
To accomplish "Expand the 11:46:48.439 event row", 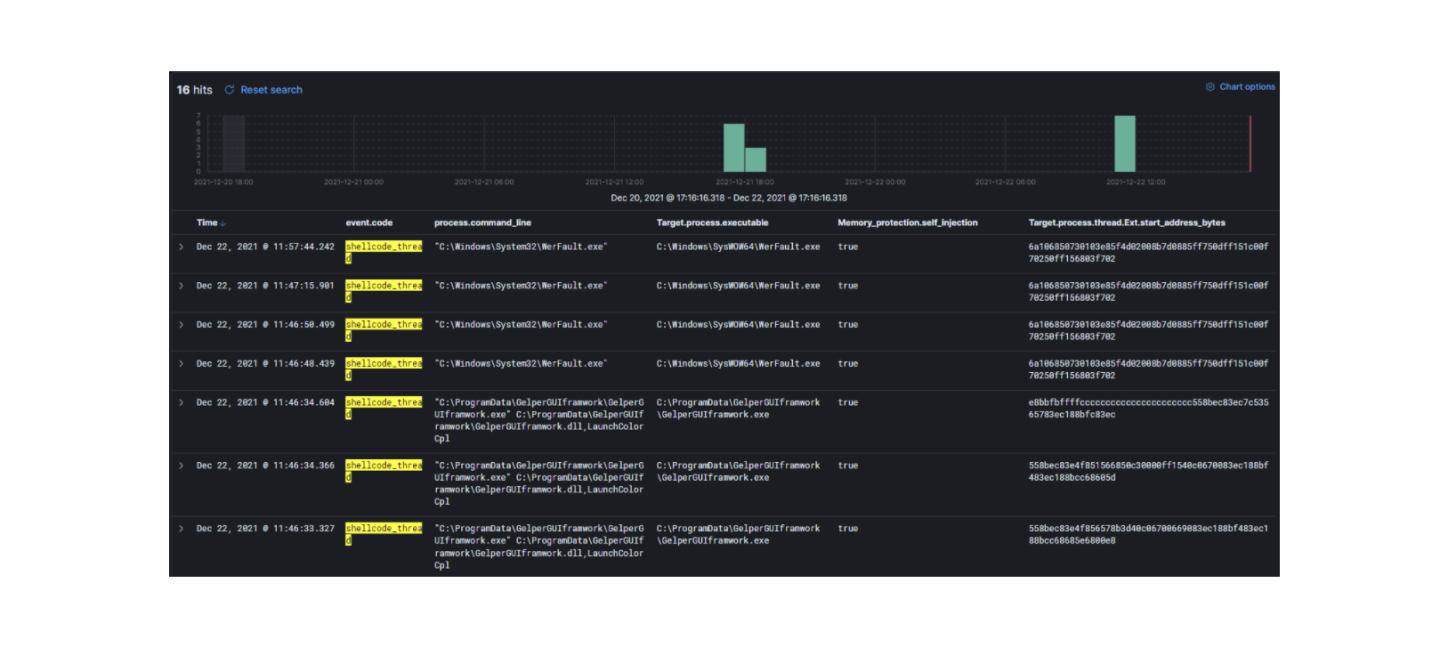I will [181, 363].
